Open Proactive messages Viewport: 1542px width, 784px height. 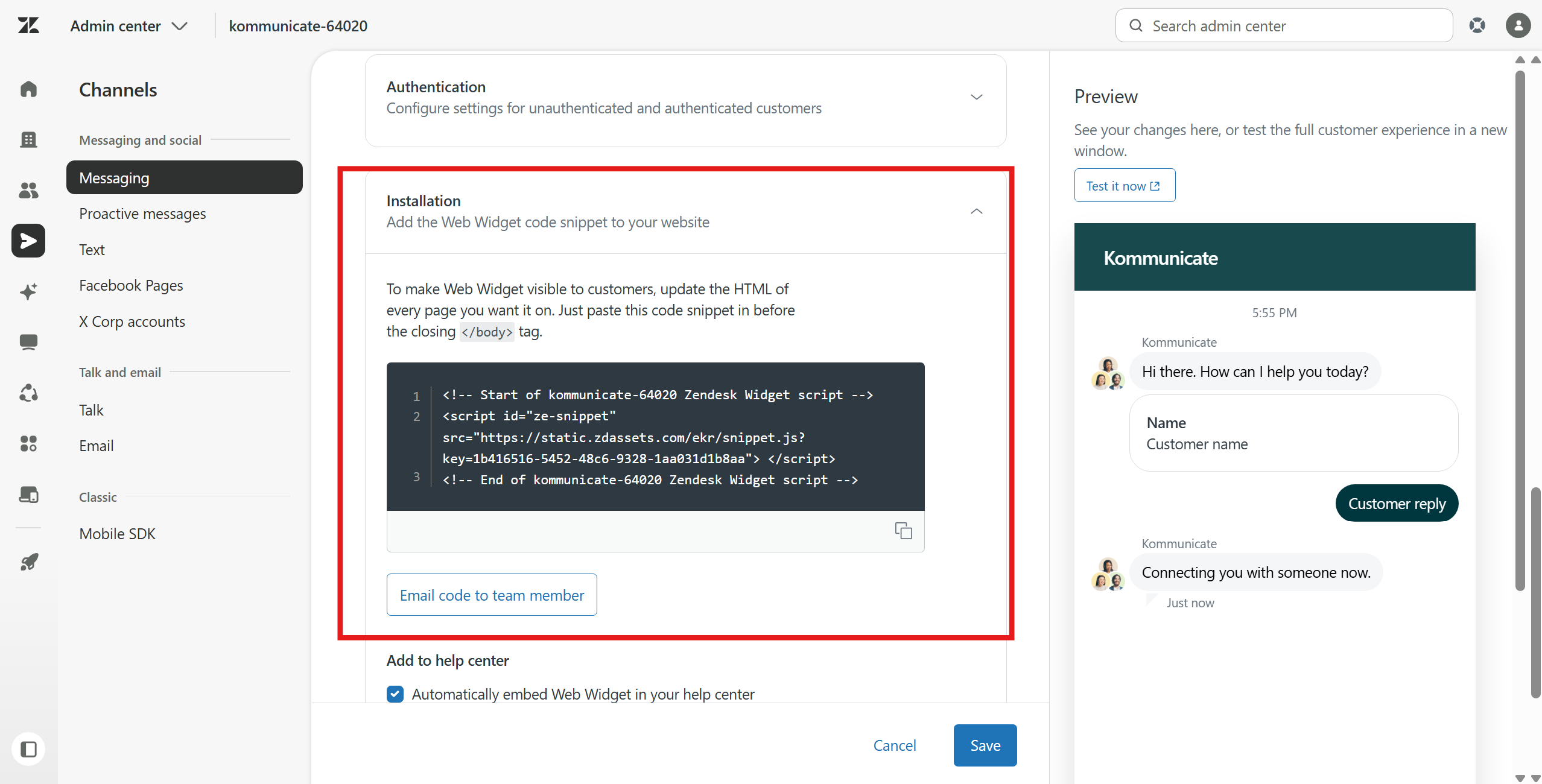pyautogui.click(x=142, y=213)
